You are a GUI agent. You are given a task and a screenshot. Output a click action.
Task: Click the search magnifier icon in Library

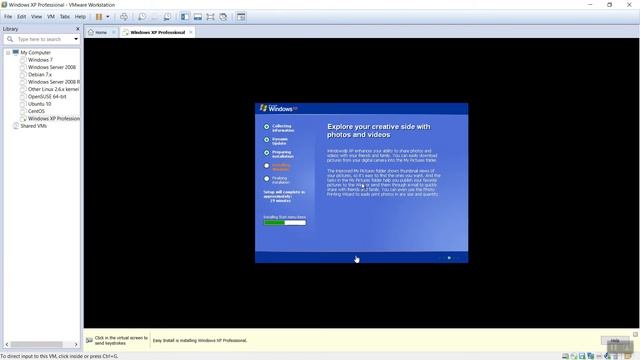click(x=10, y=39)
